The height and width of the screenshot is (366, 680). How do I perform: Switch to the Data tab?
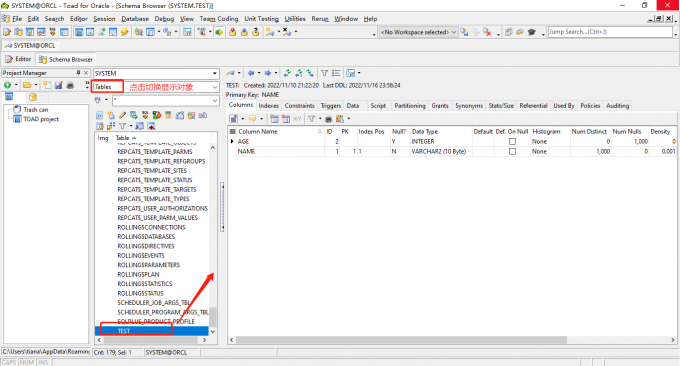coord(353,105)
